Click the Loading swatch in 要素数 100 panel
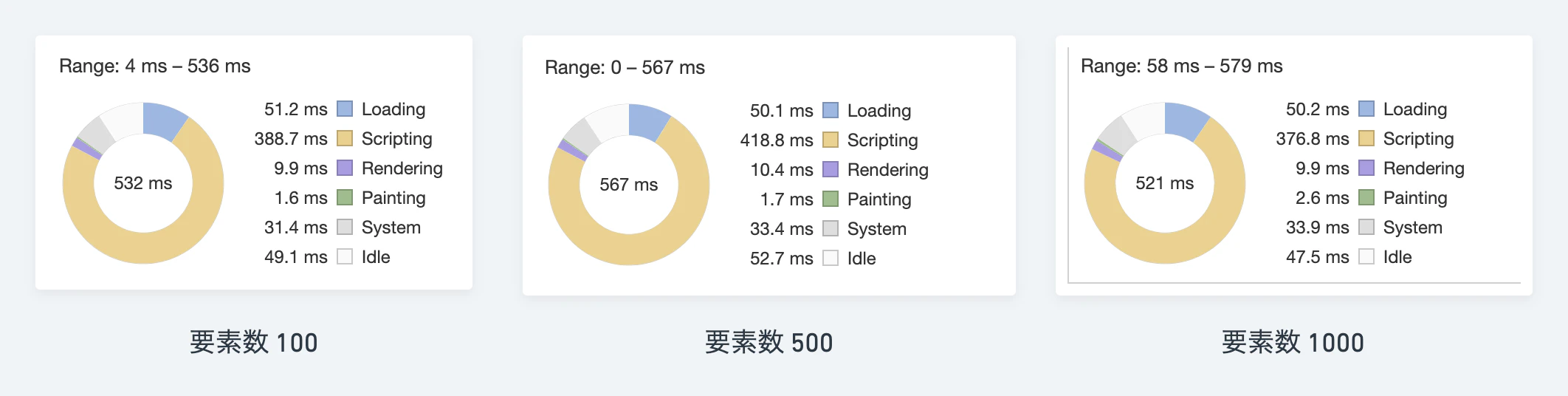1568x396 pixels. point(345,109)
